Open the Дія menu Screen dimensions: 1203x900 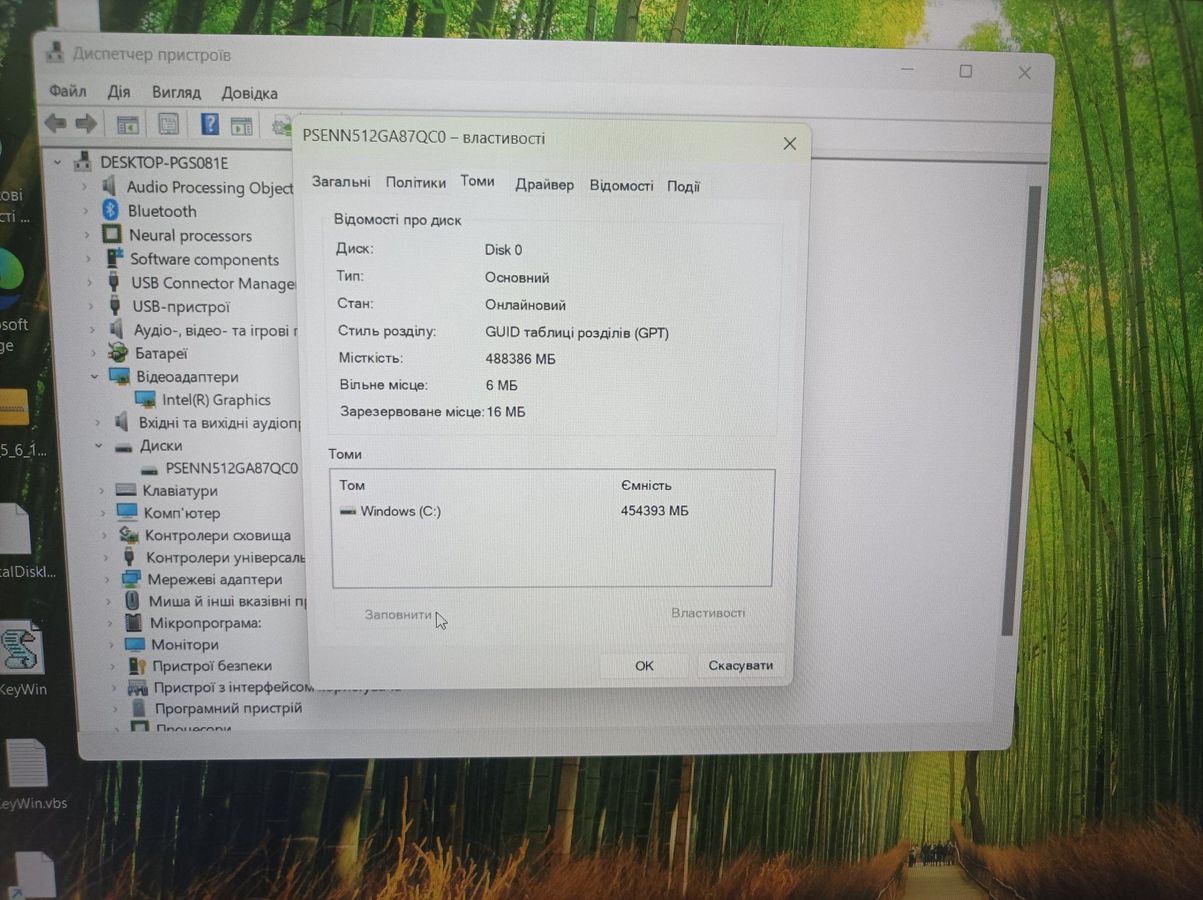(x=119, y=92)
